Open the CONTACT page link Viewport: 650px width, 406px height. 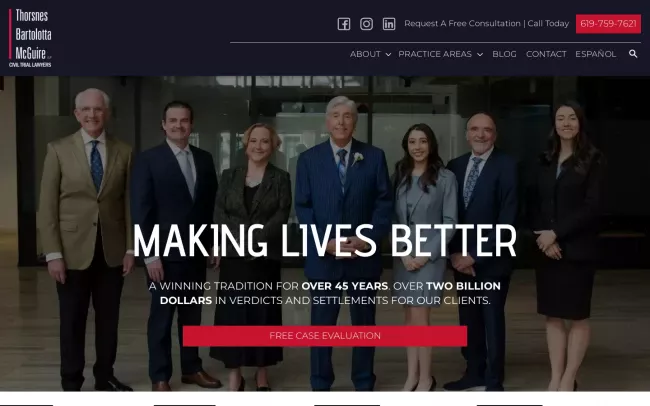coord(546,54)
